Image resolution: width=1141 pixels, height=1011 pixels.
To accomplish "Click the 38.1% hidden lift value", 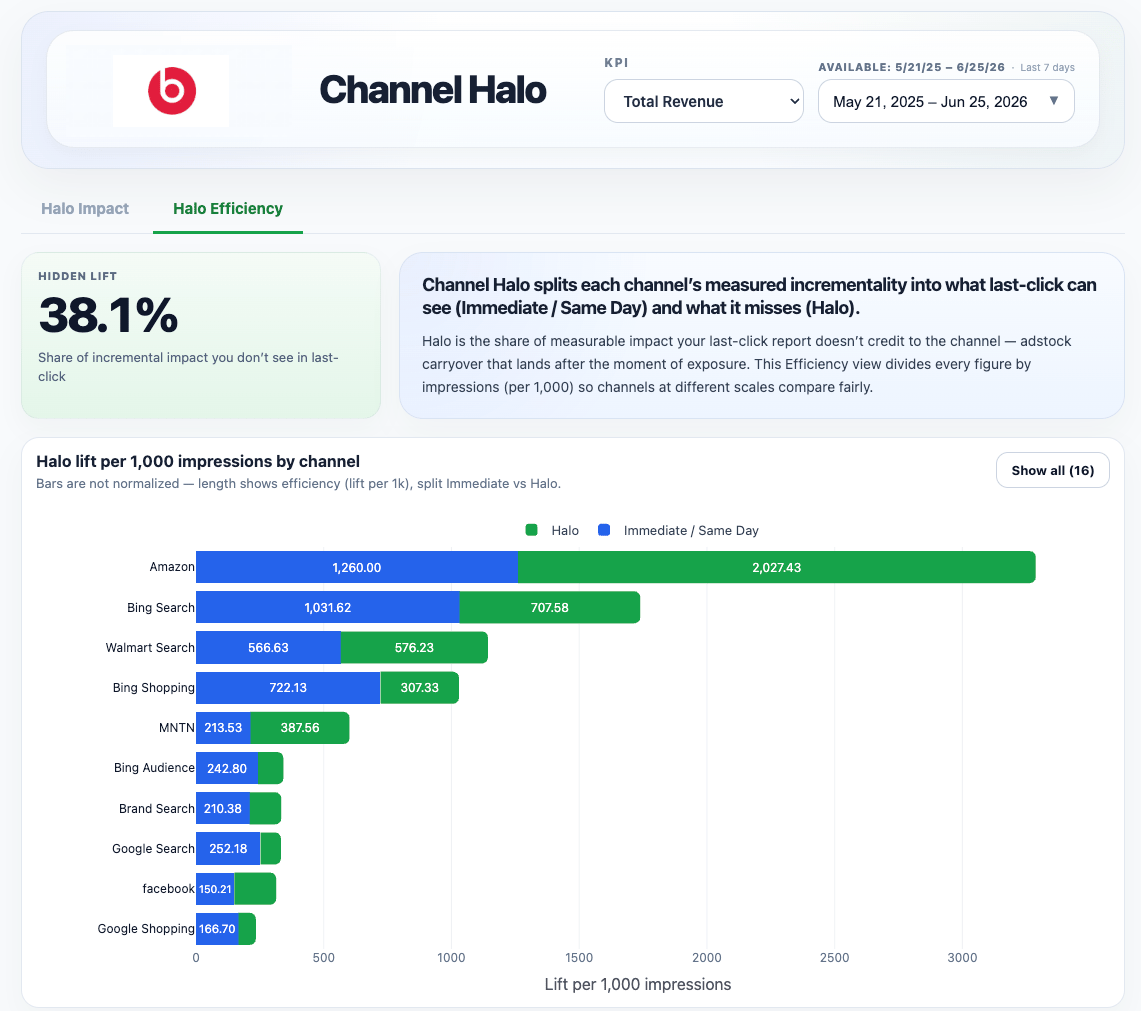I will tap(108, 315).
